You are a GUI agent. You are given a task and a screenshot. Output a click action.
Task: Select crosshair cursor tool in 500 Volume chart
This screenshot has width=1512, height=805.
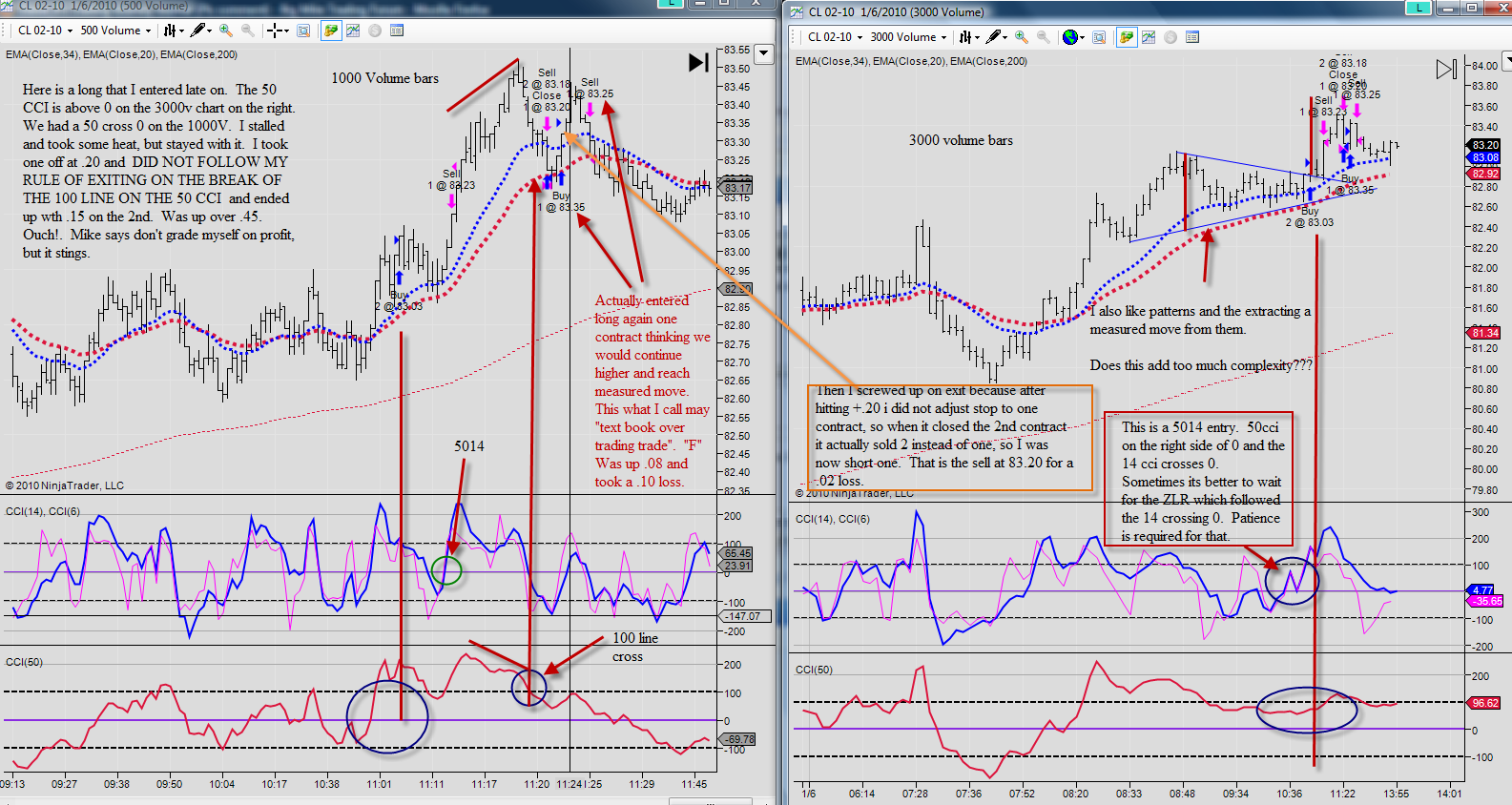click(278, 31)
